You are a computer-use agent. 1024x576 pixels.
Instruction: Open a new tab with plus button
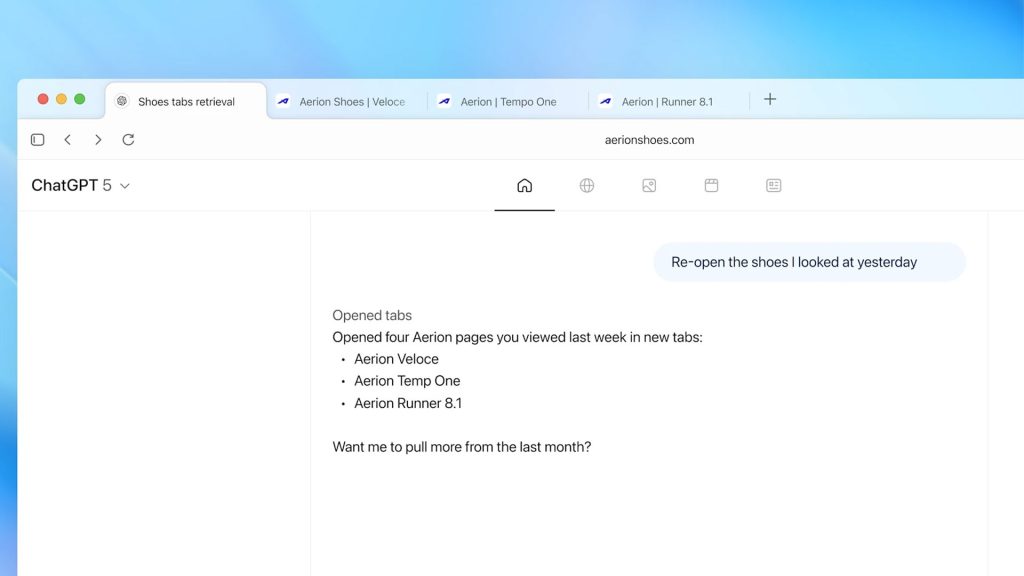pos(770,99)
